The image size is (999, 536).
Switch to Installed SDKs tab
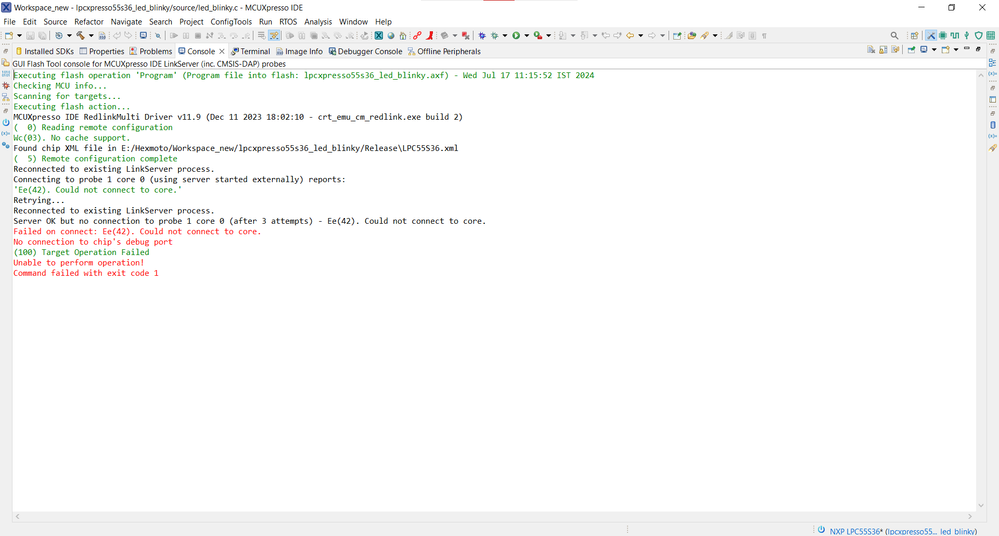click(44, 51)
